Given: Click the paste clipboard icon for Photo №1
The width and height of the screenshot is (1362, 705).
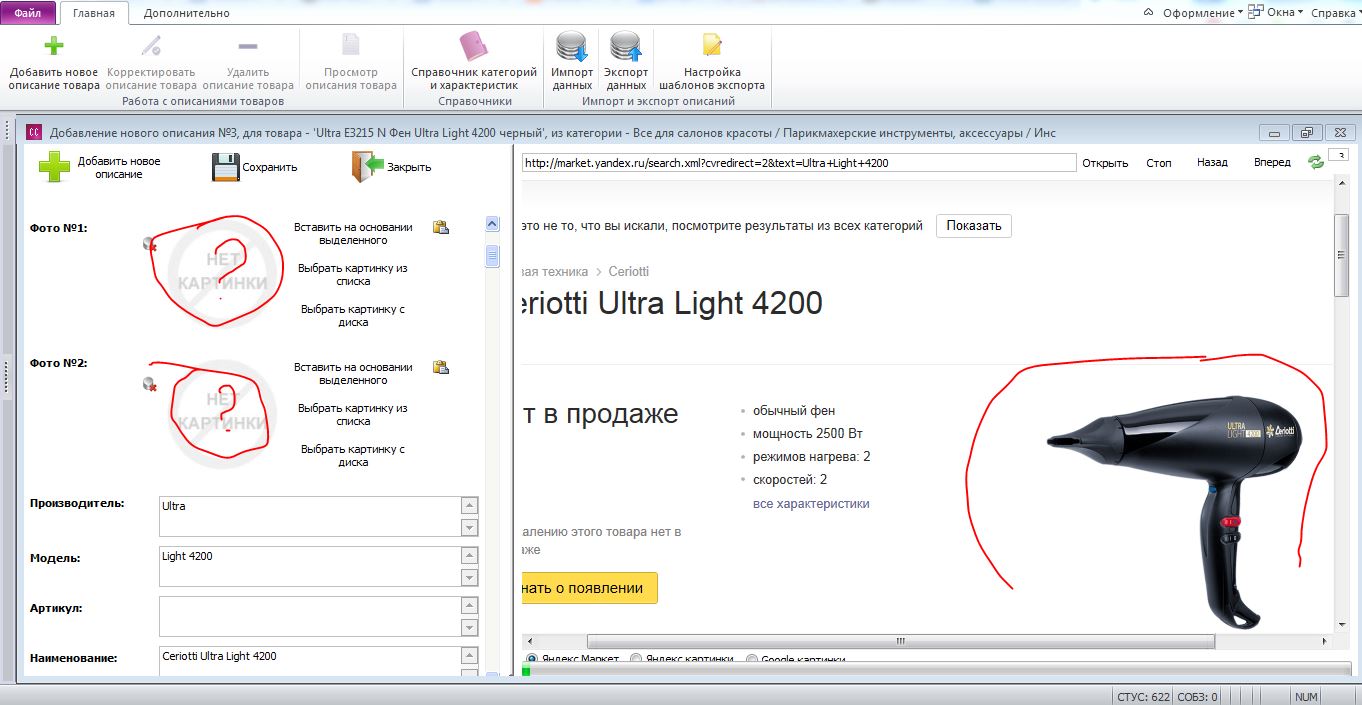Looking at the screenshot, I should [x=440, y=227].
